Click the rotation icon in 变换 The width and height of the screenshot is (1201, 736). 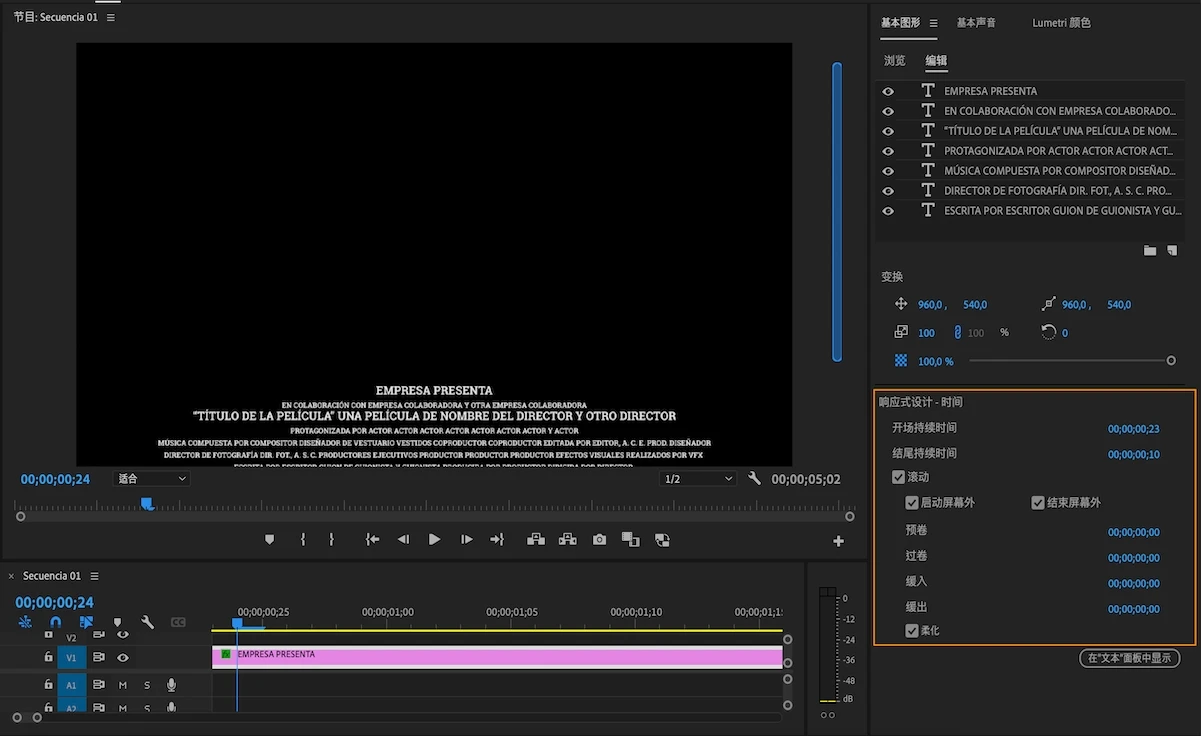pos(1048,332)
